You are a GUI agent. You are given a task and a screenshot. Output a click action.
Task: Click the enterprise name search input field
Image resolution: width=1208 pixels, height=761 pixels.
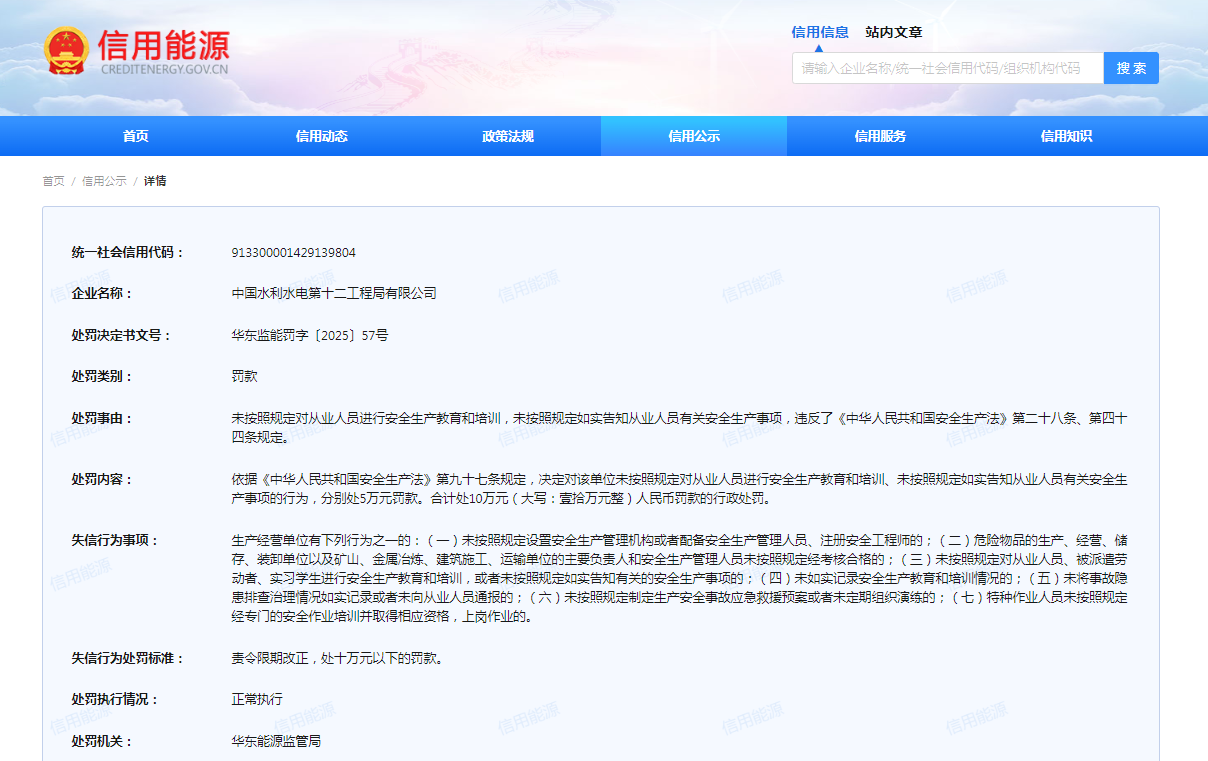[947, 68]
